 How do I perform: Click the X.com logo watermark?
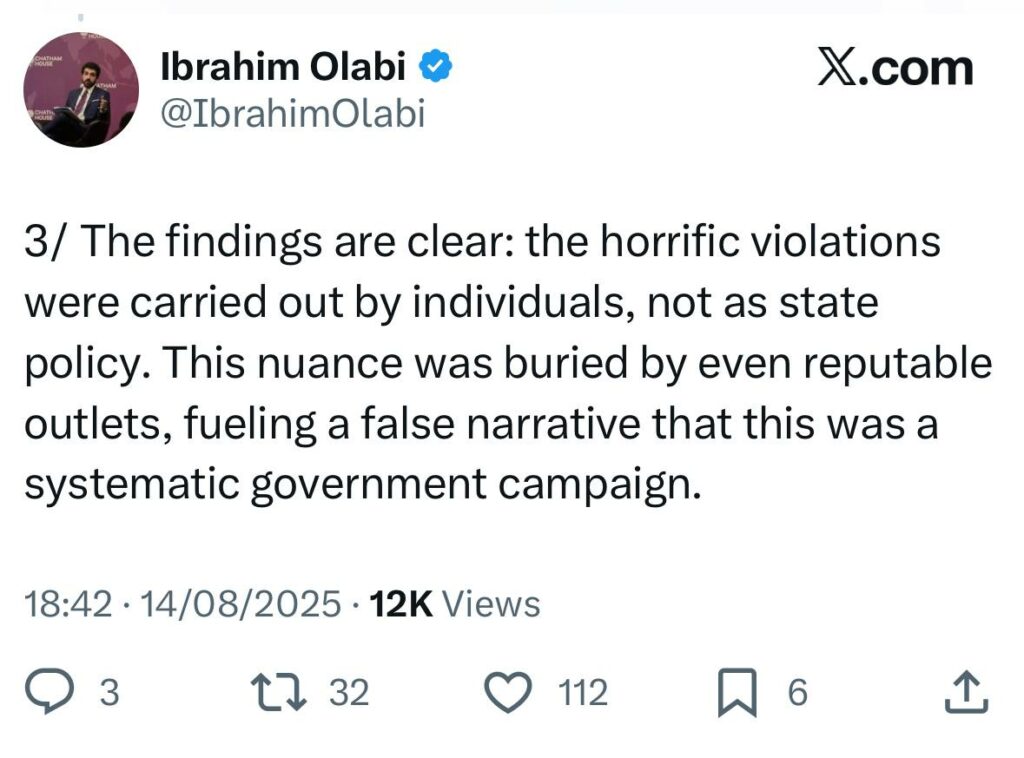click(x=894, y=69)
